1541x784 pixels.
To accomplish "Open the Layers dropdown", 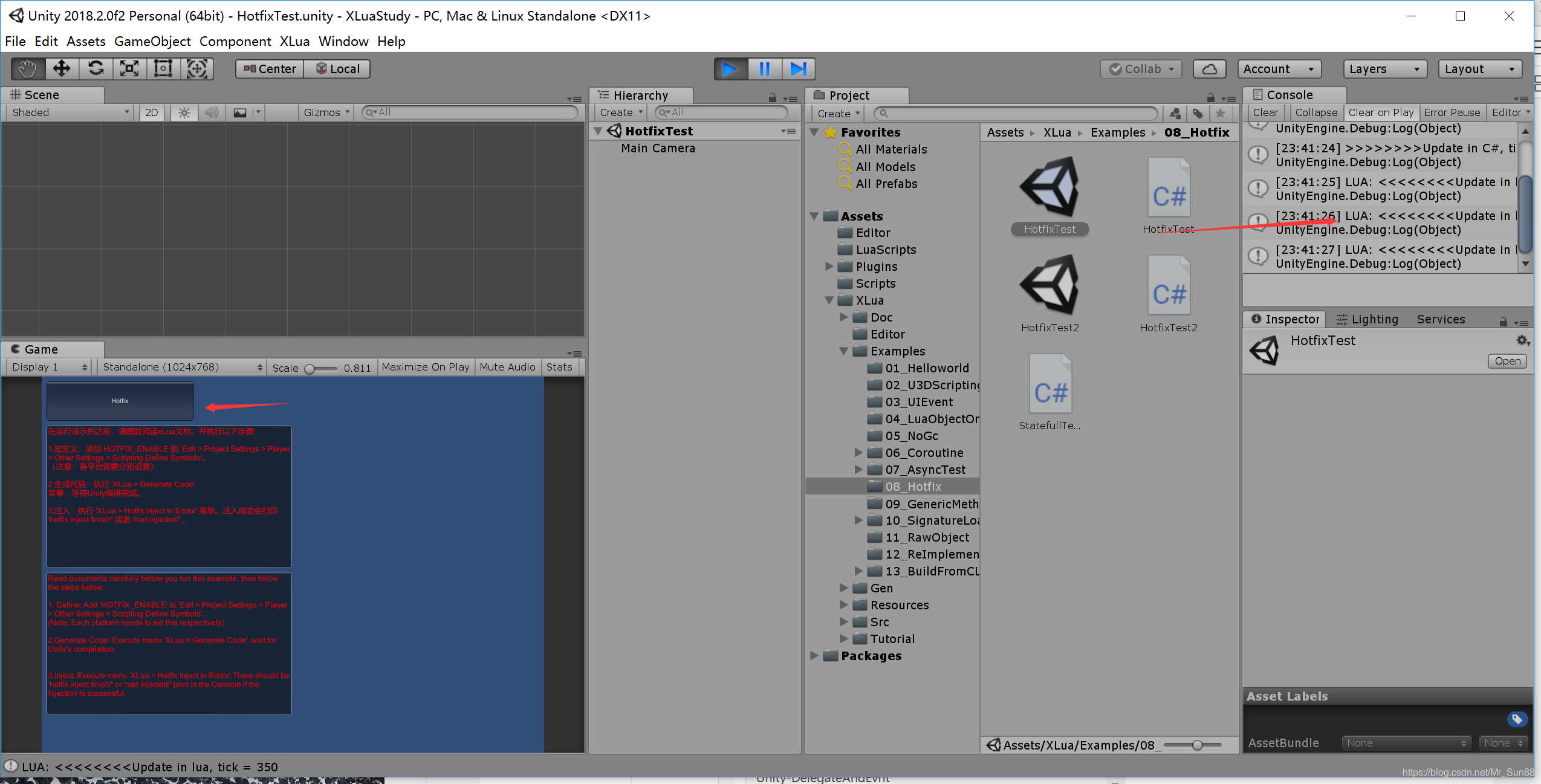I will click(x=1384, y=69).
